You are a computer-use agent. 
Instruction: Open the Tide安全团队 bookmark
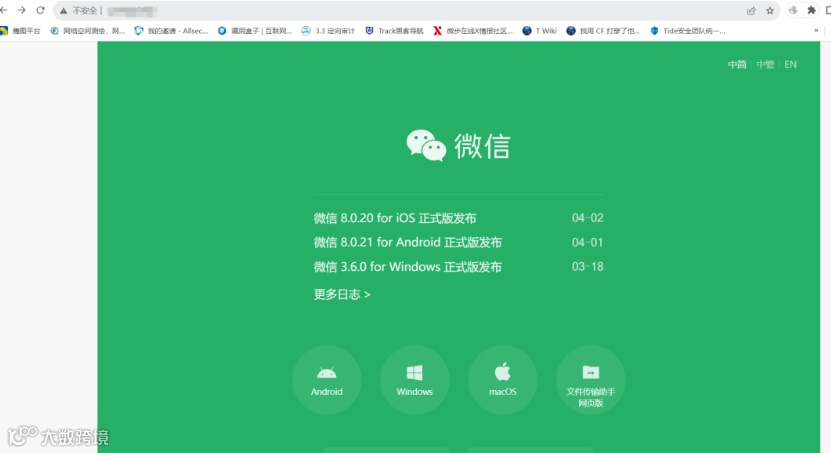coord(687,31)
